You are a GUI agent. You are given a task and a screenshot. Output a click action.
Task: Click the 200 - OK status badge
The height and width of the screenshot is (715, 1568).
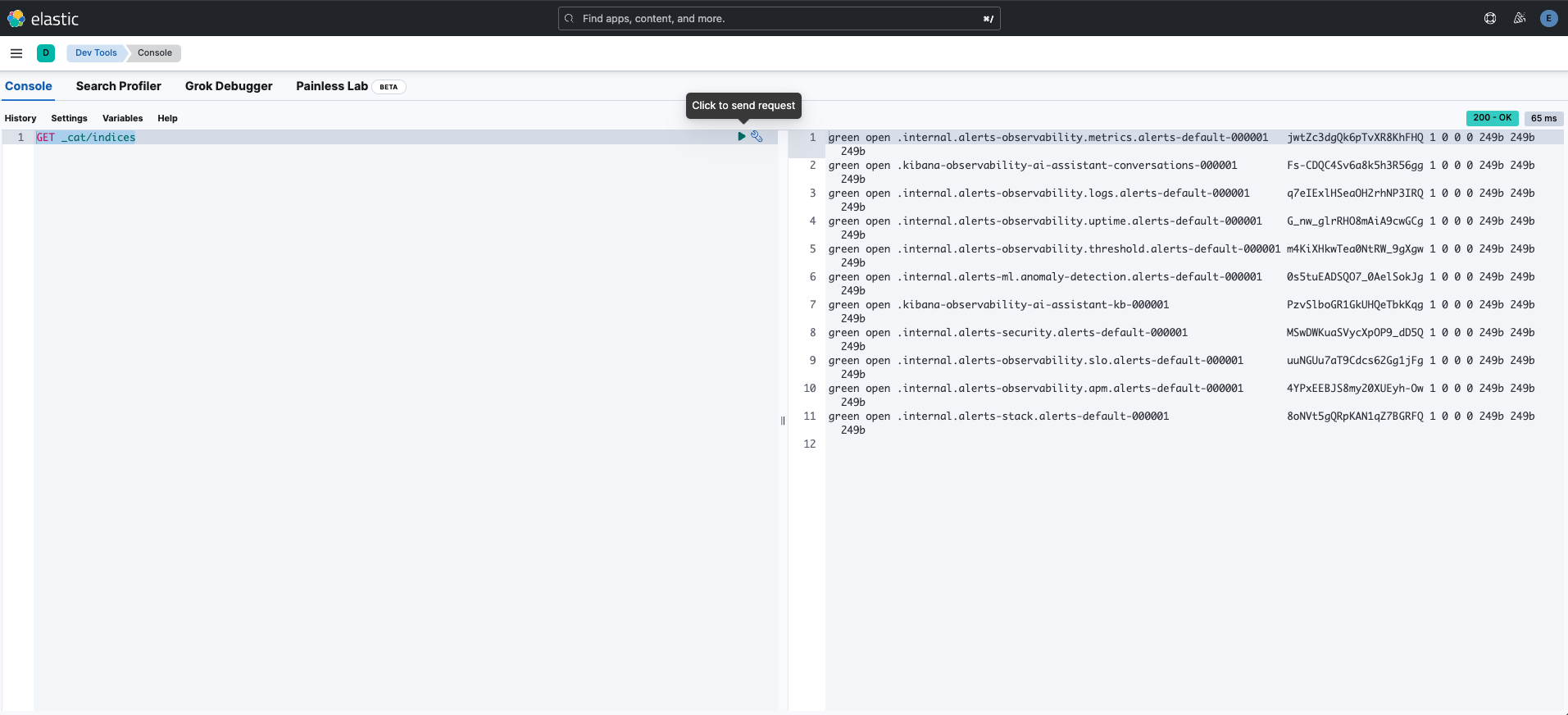point(1492,118)
